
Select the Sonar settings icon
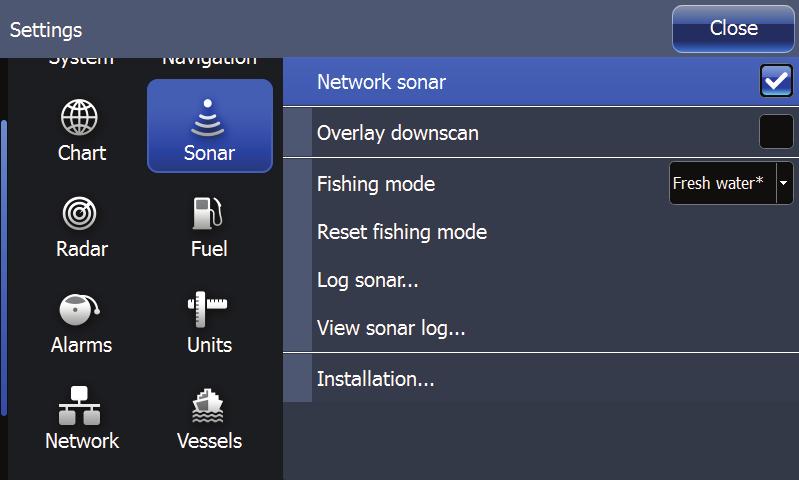[x=207, y=118]
